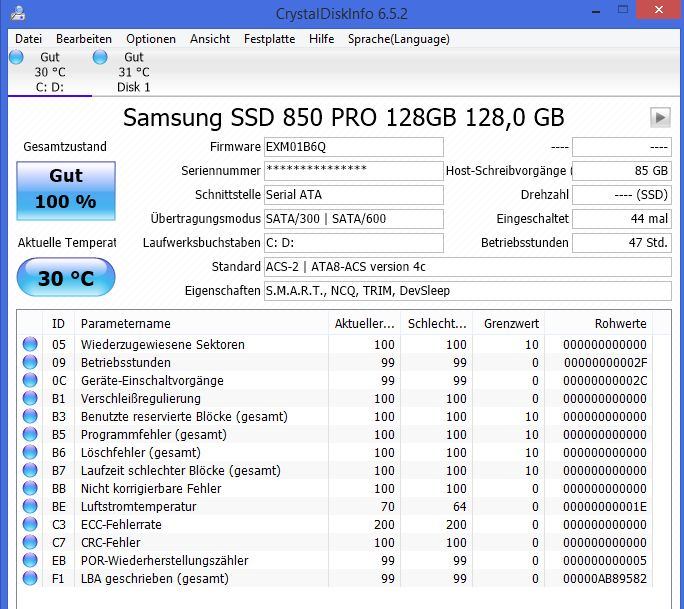Click status orb of Nicht korrigierbare Fehler row
The height and width of the screenshot is (609, 684).
click(30, 488)
